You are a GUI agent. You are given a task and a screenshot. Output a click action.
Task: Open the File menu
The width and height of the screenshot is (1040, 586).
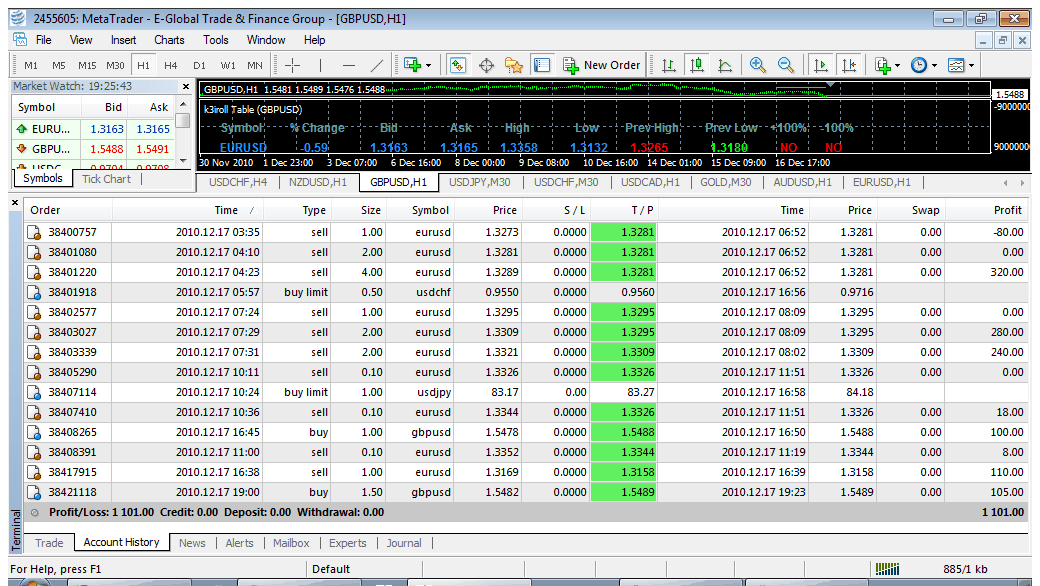pos(44,40)
